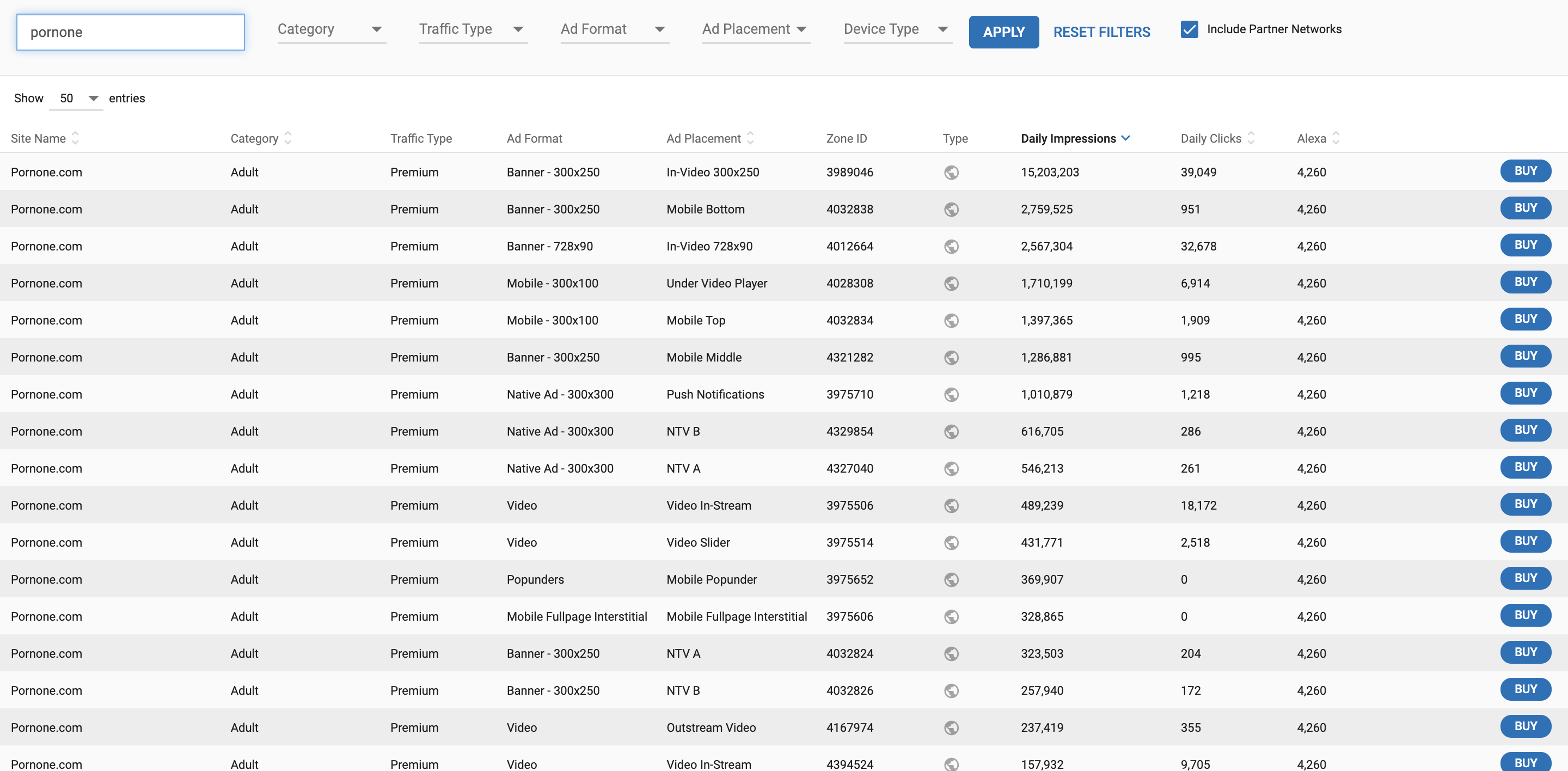Click BUY for Under Video Player zone
The height and width of the screenshot is (771, 1568).
coord(1525,282)
